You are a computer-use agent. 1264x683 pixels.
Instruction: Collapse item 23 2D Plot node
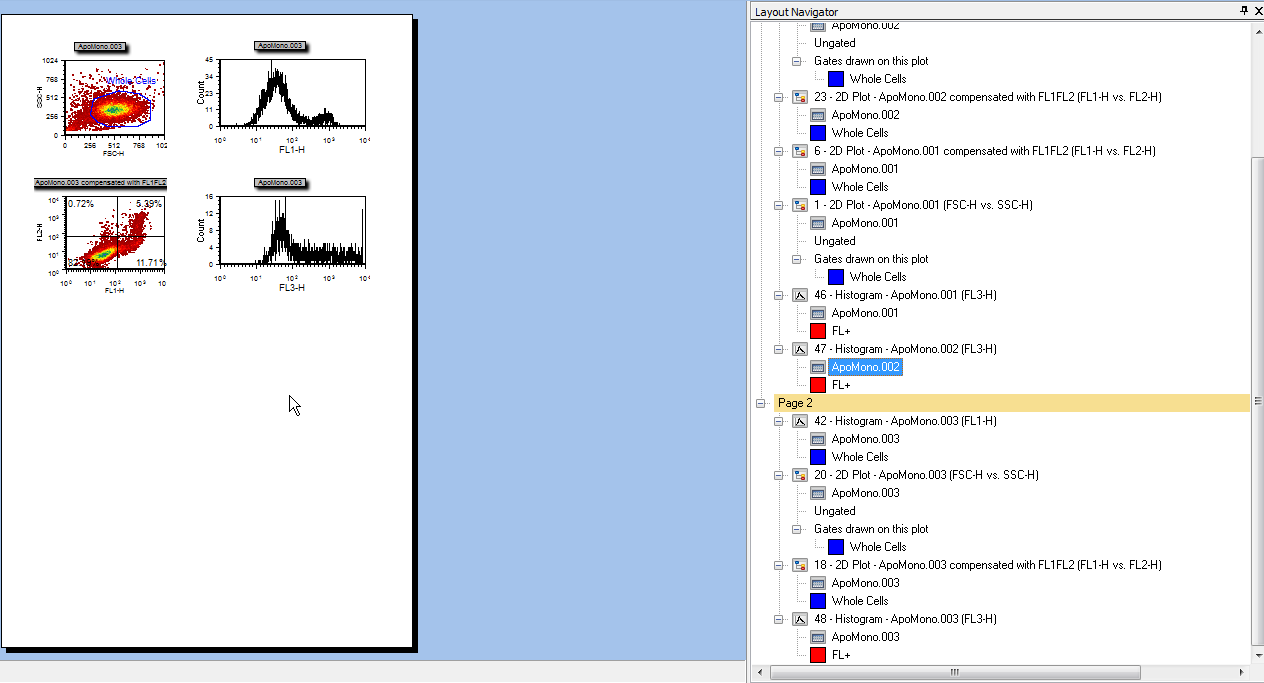[779, 97]
